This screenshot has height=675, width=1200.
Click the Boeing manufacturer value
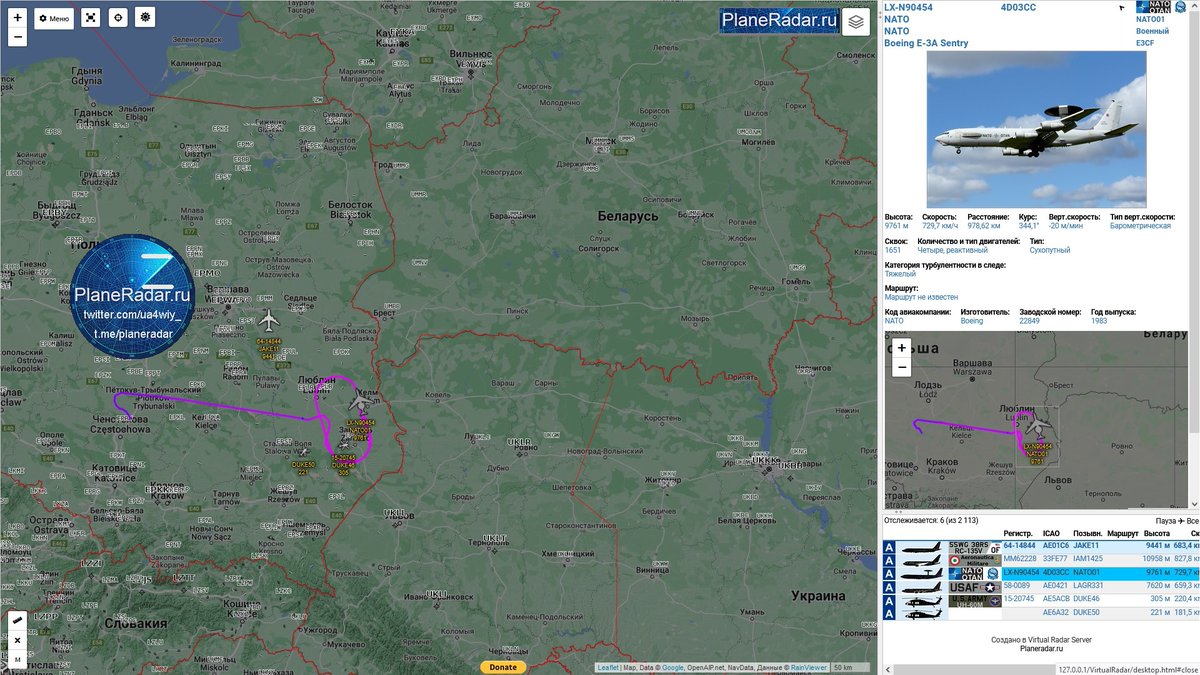click(972, 321)
